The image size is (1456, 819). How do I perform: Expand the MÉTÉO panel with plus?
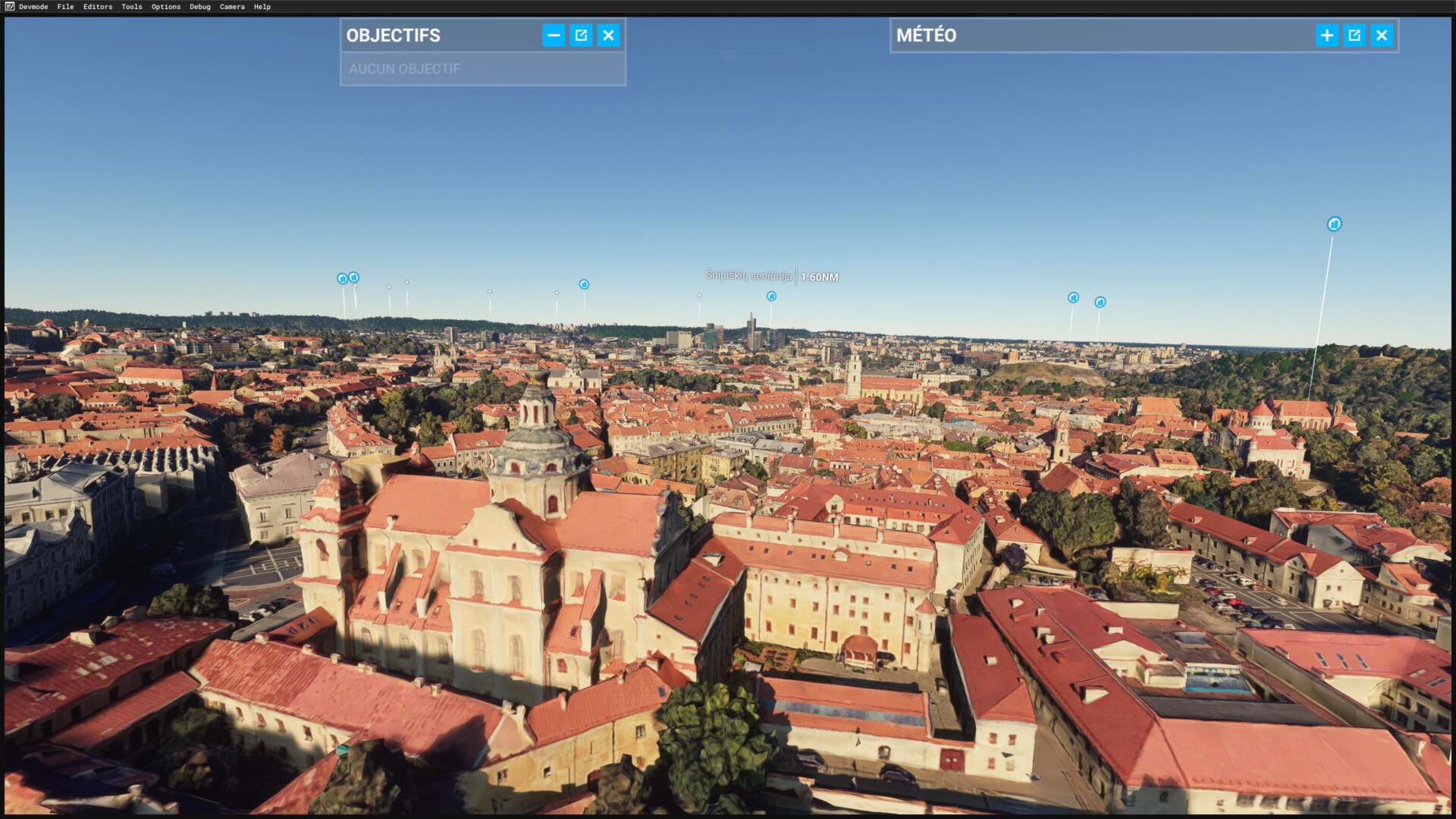click(x=1327, y=36)
